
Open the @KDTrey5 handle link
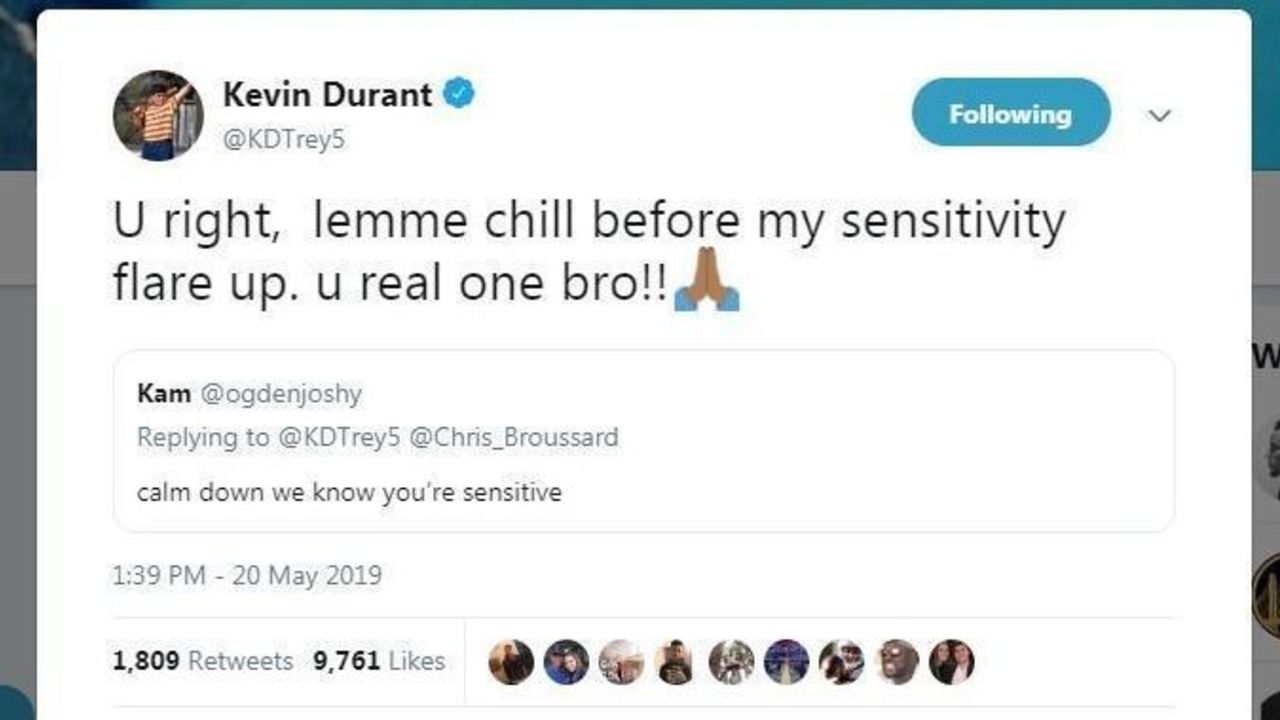[x=283, y=139]
